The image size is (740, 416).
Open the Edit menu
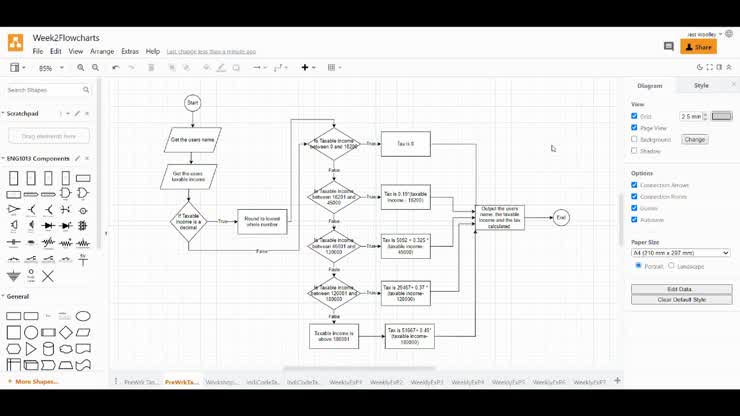click(x=56, y=51)
